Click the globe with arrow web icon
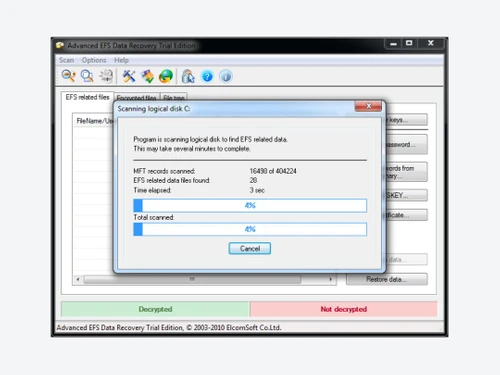The width and height of the screenshot is (500, 375). pos(166,76)
